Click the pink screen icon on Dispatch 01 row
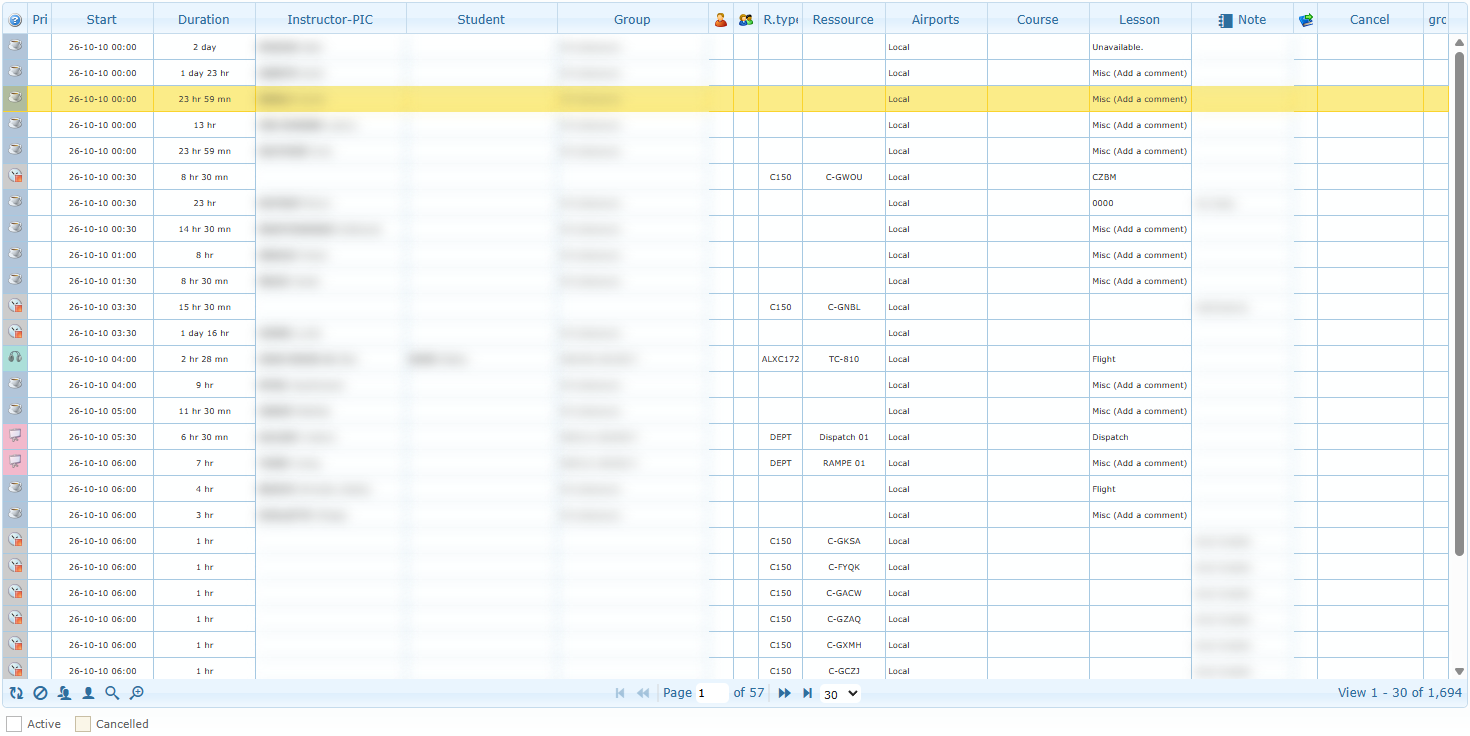The image size is (1470, 736). point(15,437)
